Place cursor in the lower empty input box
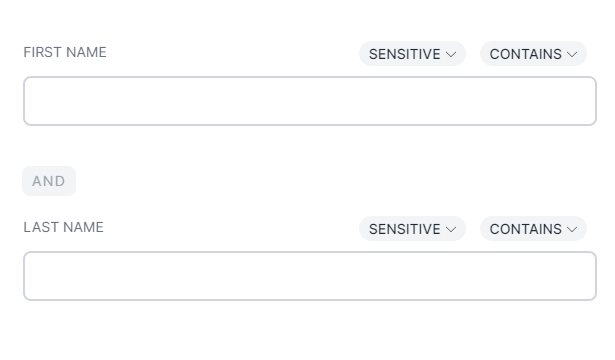The width and height of the screenshot is (615, 360). [310, 276]
